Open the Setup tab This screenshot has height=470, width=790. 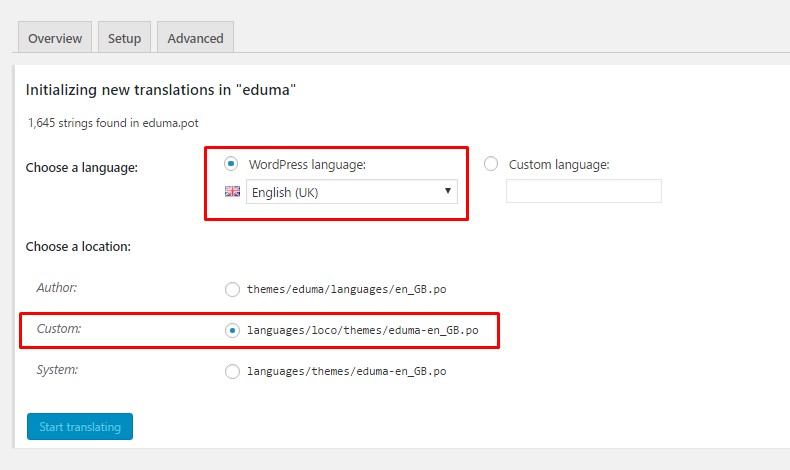124,38
